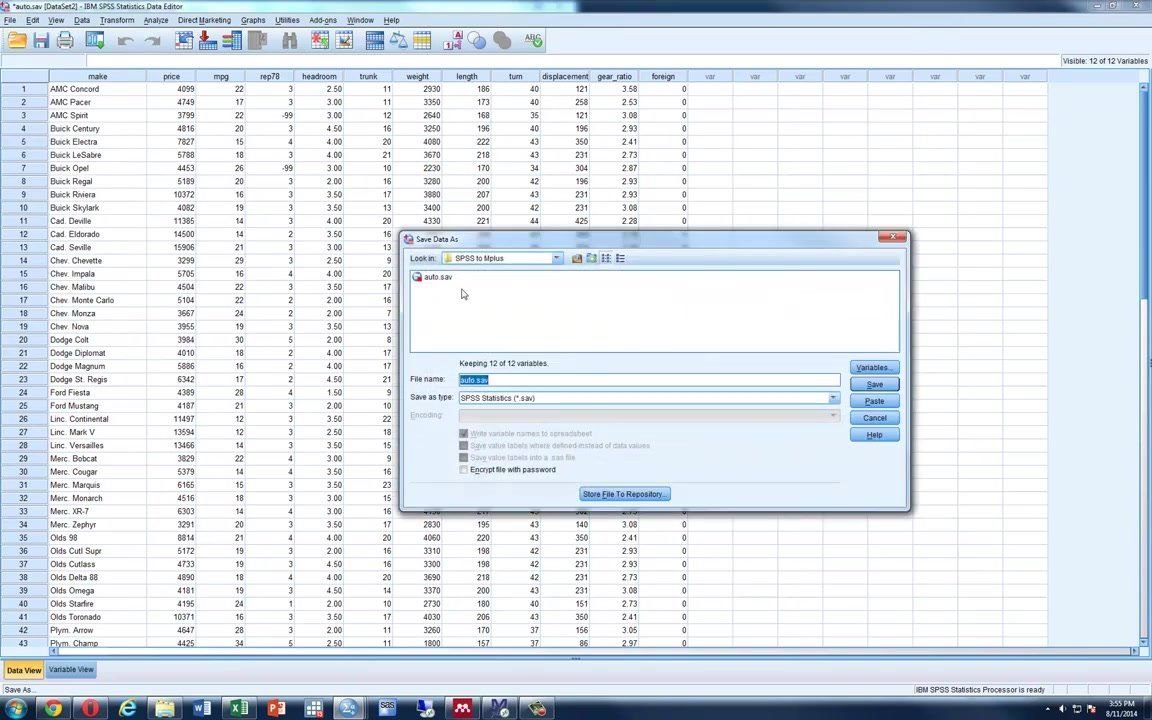This screenshot has height=720, width=1152.
Task: Expand the Look in folder dropdown
Action: pyautogui.click(x=557, y=259)
